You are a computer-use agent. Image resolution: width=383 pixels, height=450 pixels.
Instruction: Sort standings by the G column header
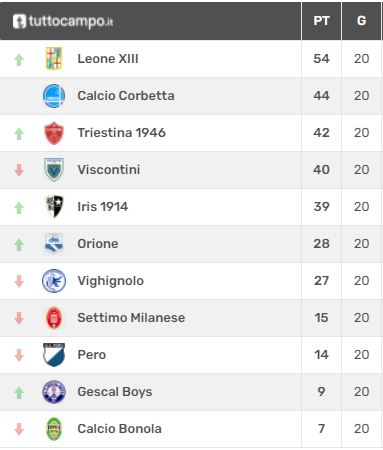coord(361,21)
